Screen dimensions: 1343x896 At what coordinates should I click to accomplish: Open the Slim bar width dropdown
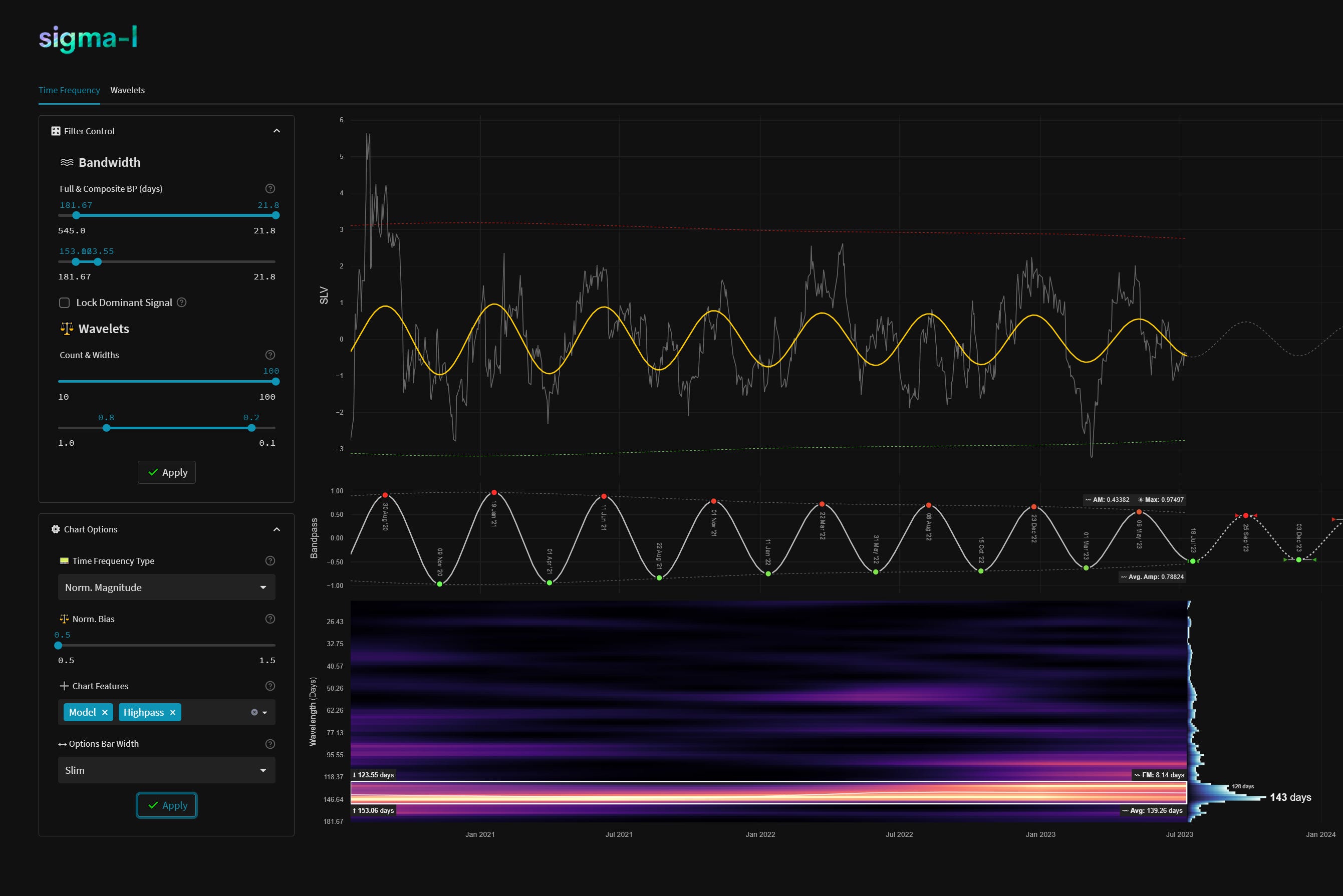point(166,770)
